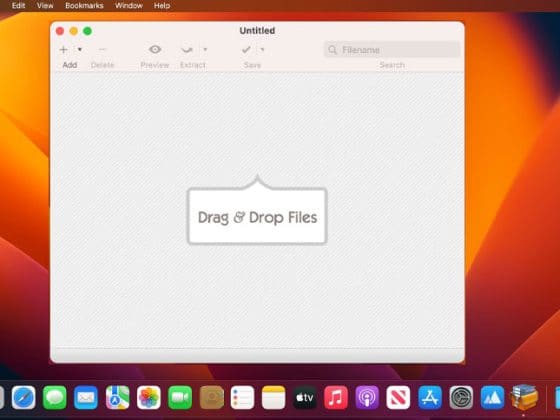Click the Drag & Drop Files area

point(257,217)
